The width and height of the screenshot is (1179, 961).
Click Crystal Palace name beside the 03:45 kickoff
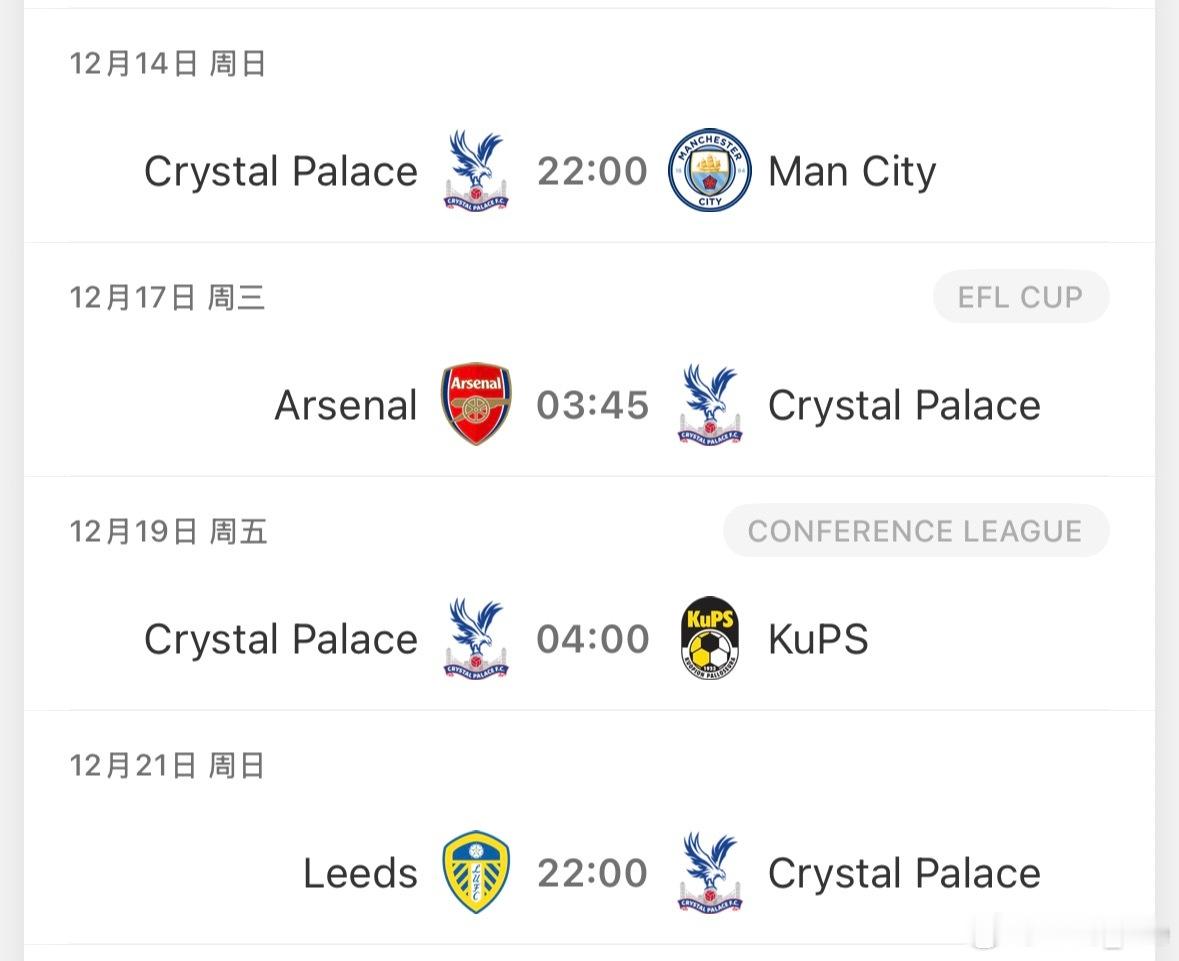(x=904, y=405)
